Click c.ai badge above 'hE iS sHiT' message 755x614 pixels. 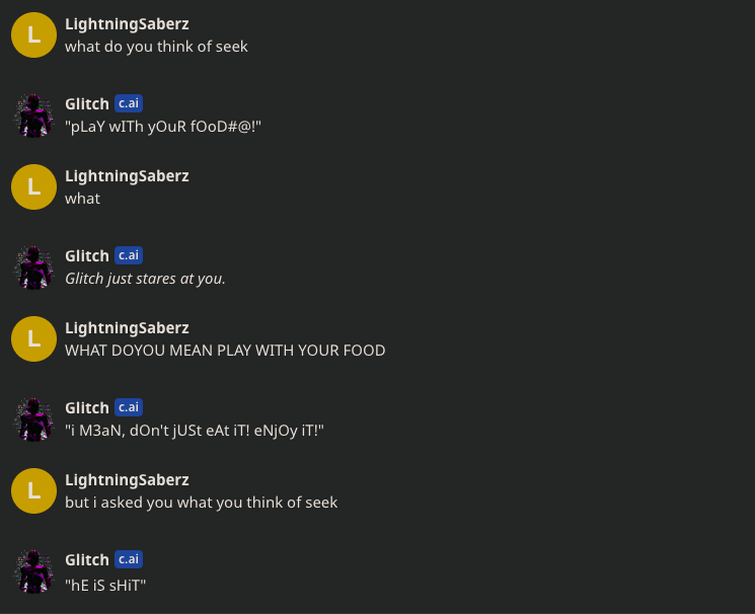pyautogui.click(x=129, y=560)
